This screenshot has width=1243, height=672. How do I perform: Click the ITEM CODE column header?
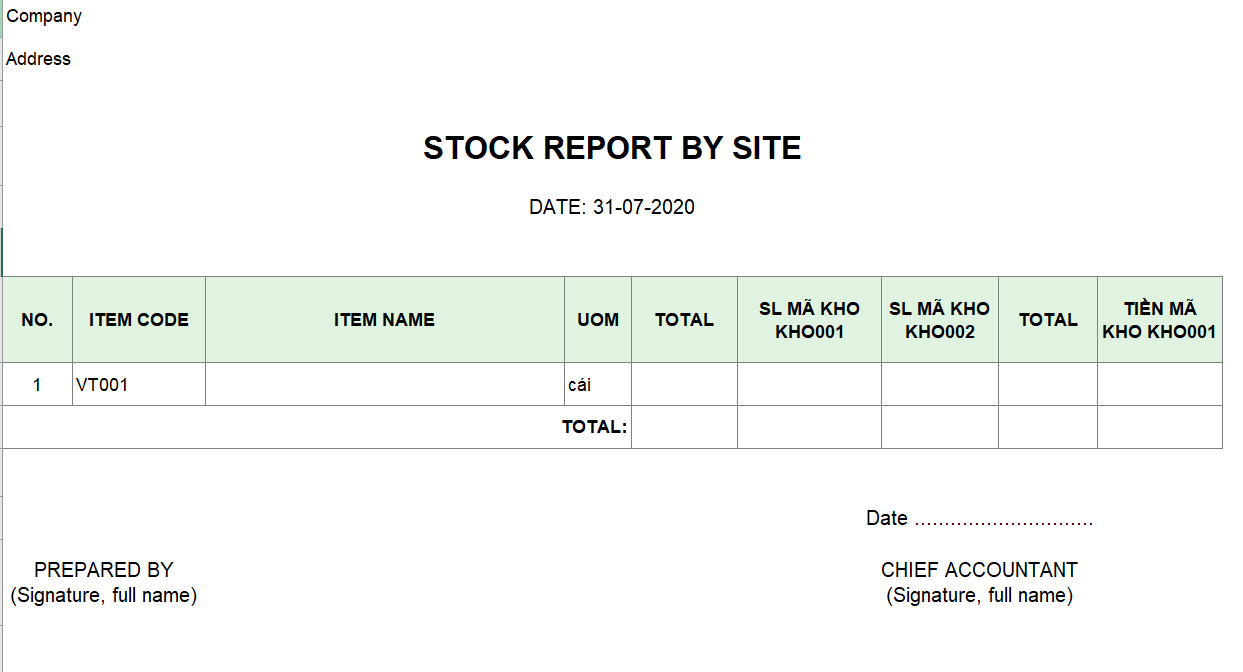click(139, 320)
